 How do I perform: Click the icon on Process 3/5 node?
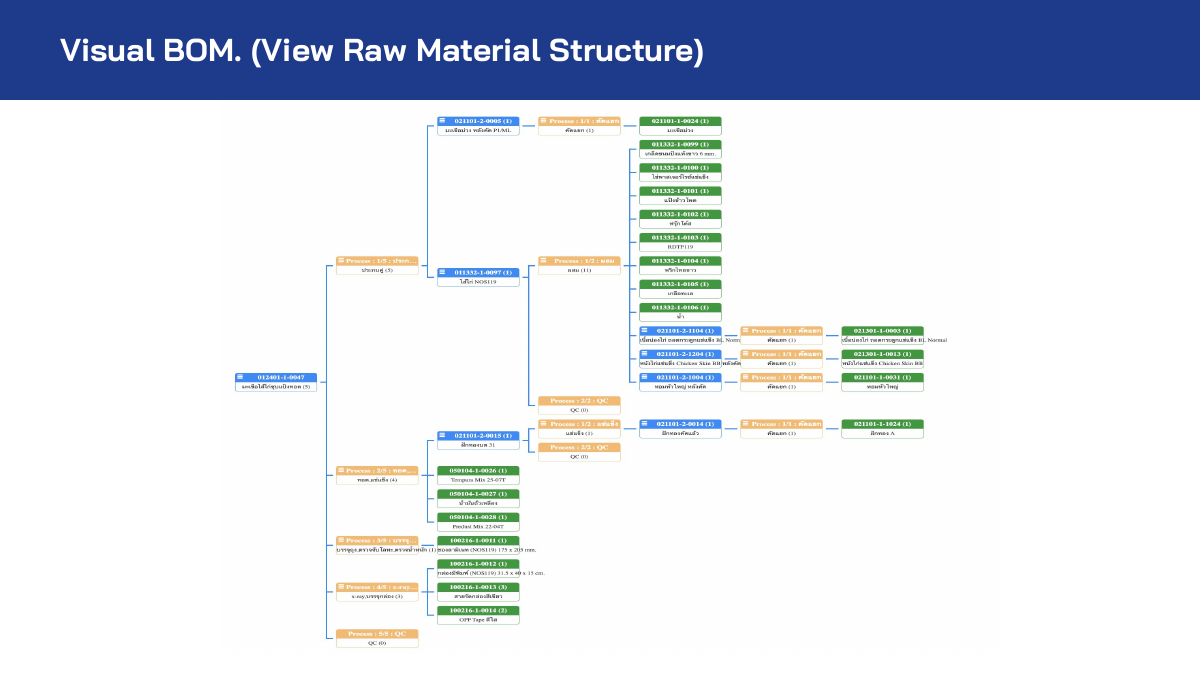(x=341, y=540)
